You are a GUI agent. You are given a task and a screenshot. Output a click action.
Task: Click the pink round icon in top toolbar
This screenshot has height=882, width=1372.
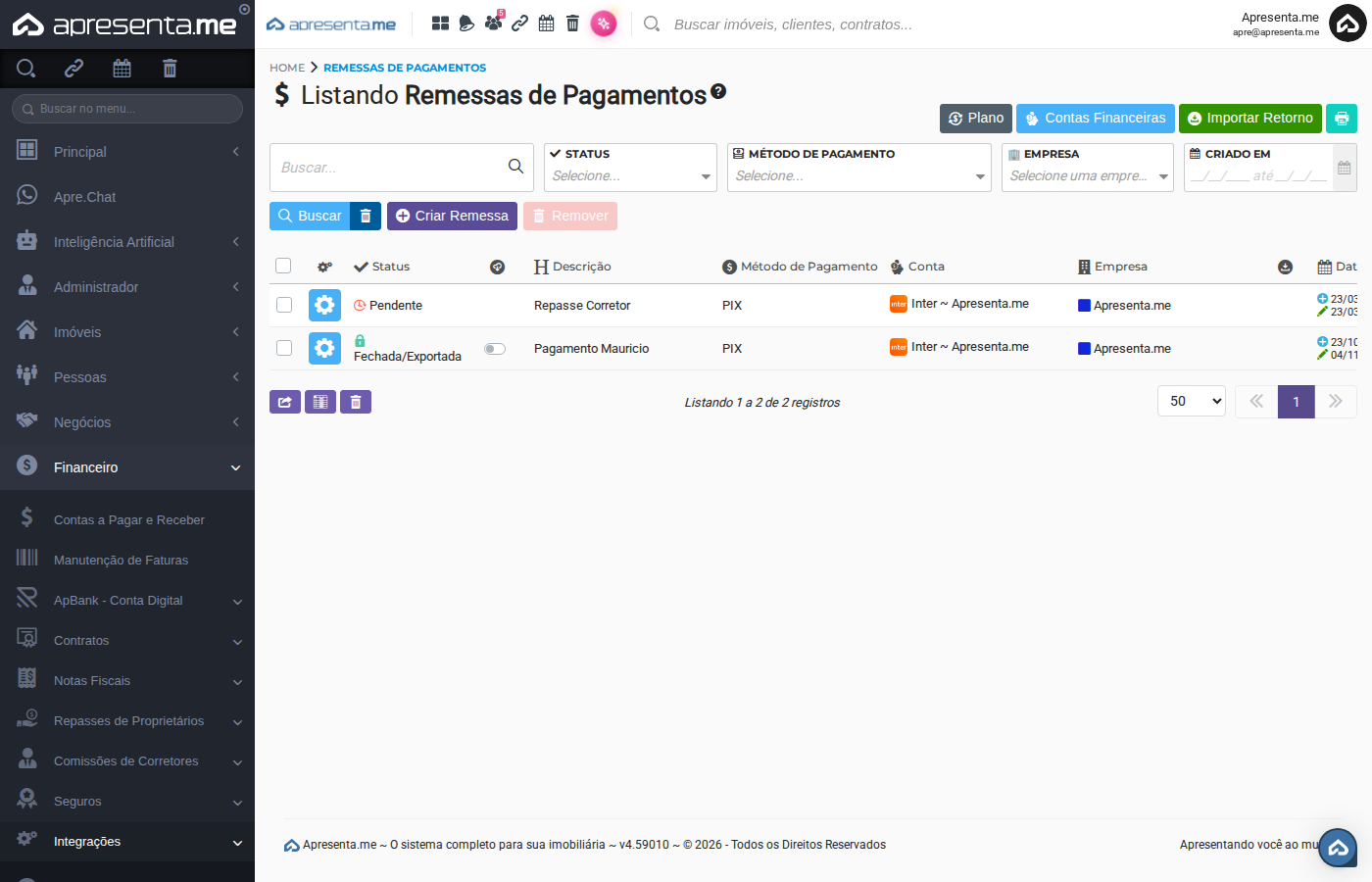click(x=604, y=24)
